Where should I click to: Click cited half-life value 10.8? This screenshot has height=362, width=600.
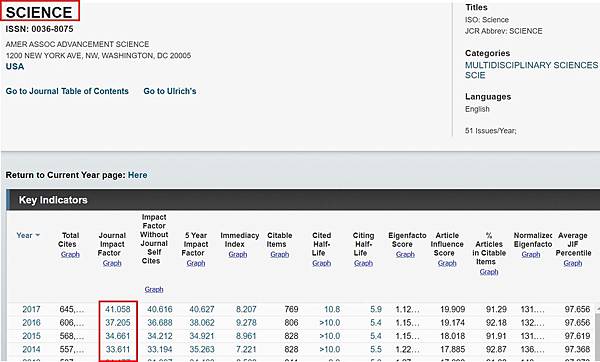[332, 309]
